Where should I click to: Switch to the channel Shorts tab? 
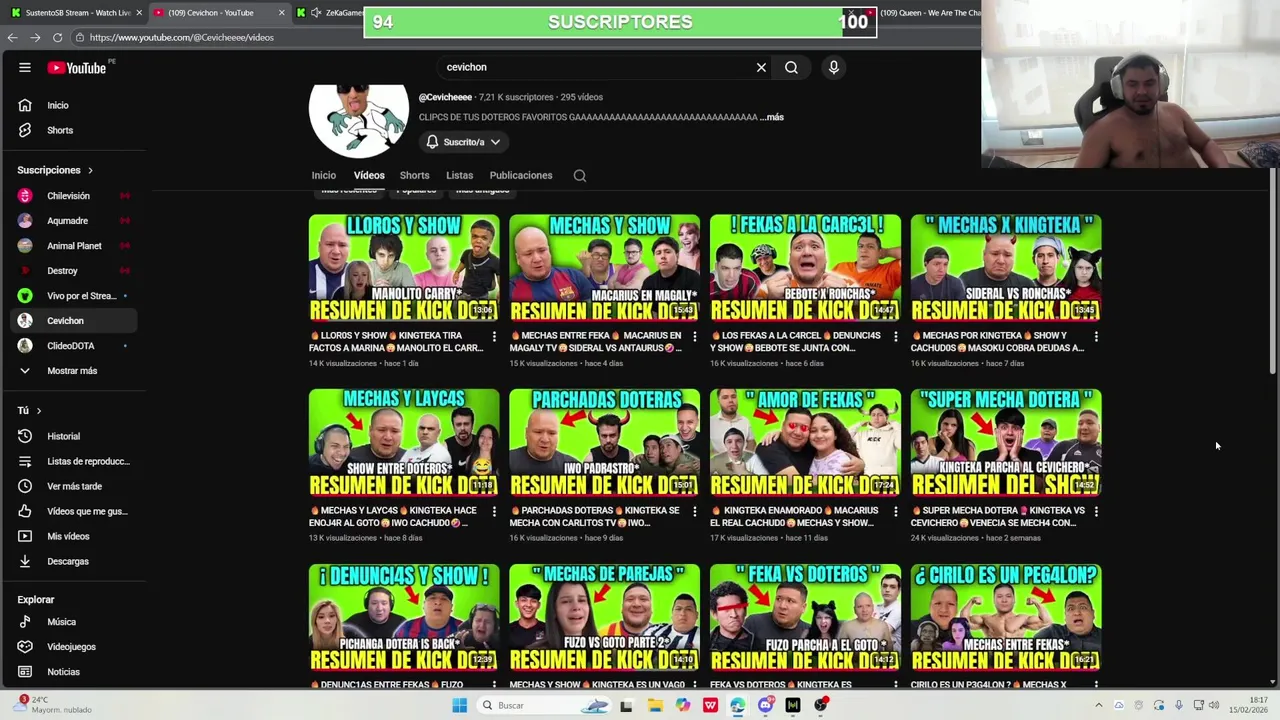tap(414, 176)
